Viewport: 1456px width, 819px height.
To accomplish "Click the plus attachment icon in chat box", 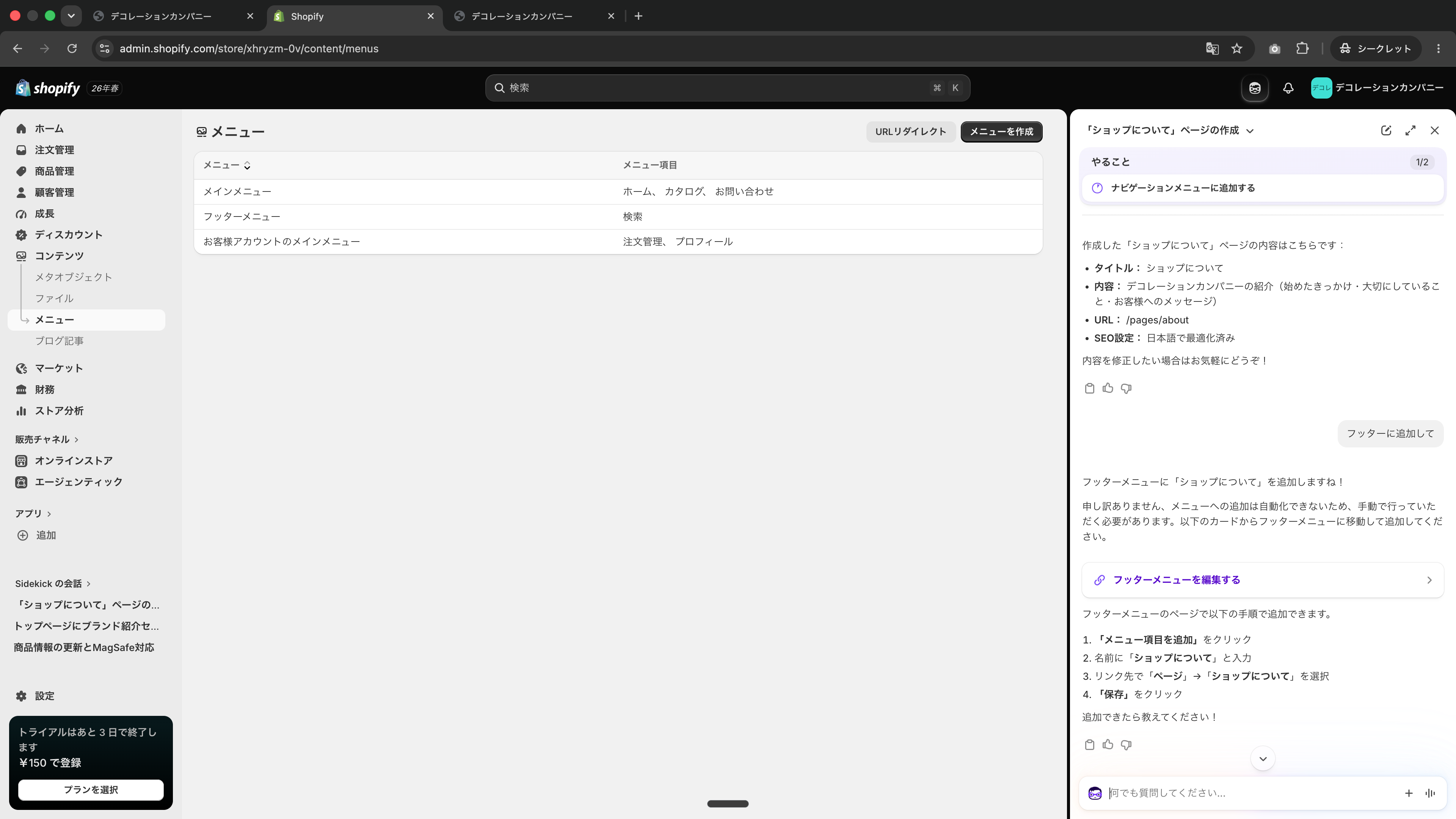I will coord(1409,793).
